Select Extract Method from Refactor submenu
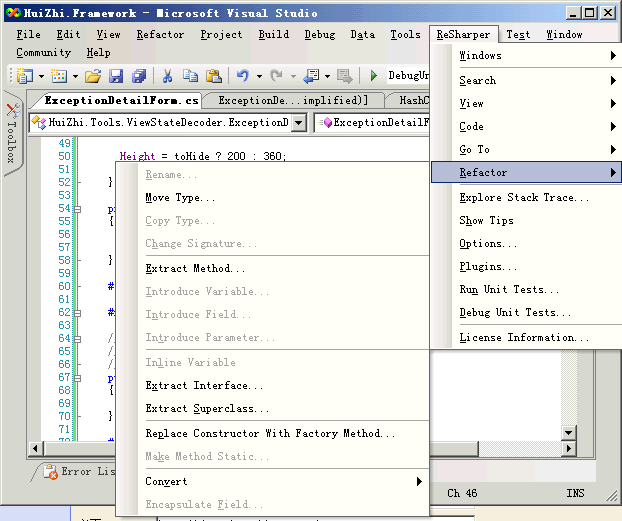The width and height of the screenshot is (622, 521). pos(195,269)
